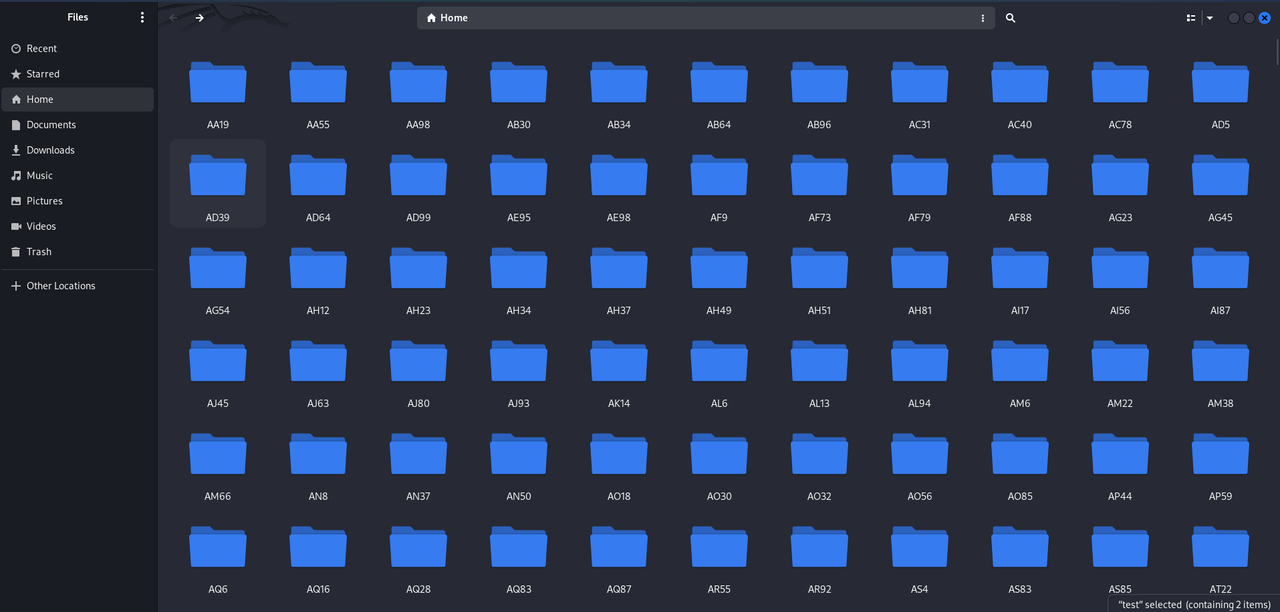Select the AA55 folder icon
This screenshot has width=1280, height=612.
pos(318,82)
